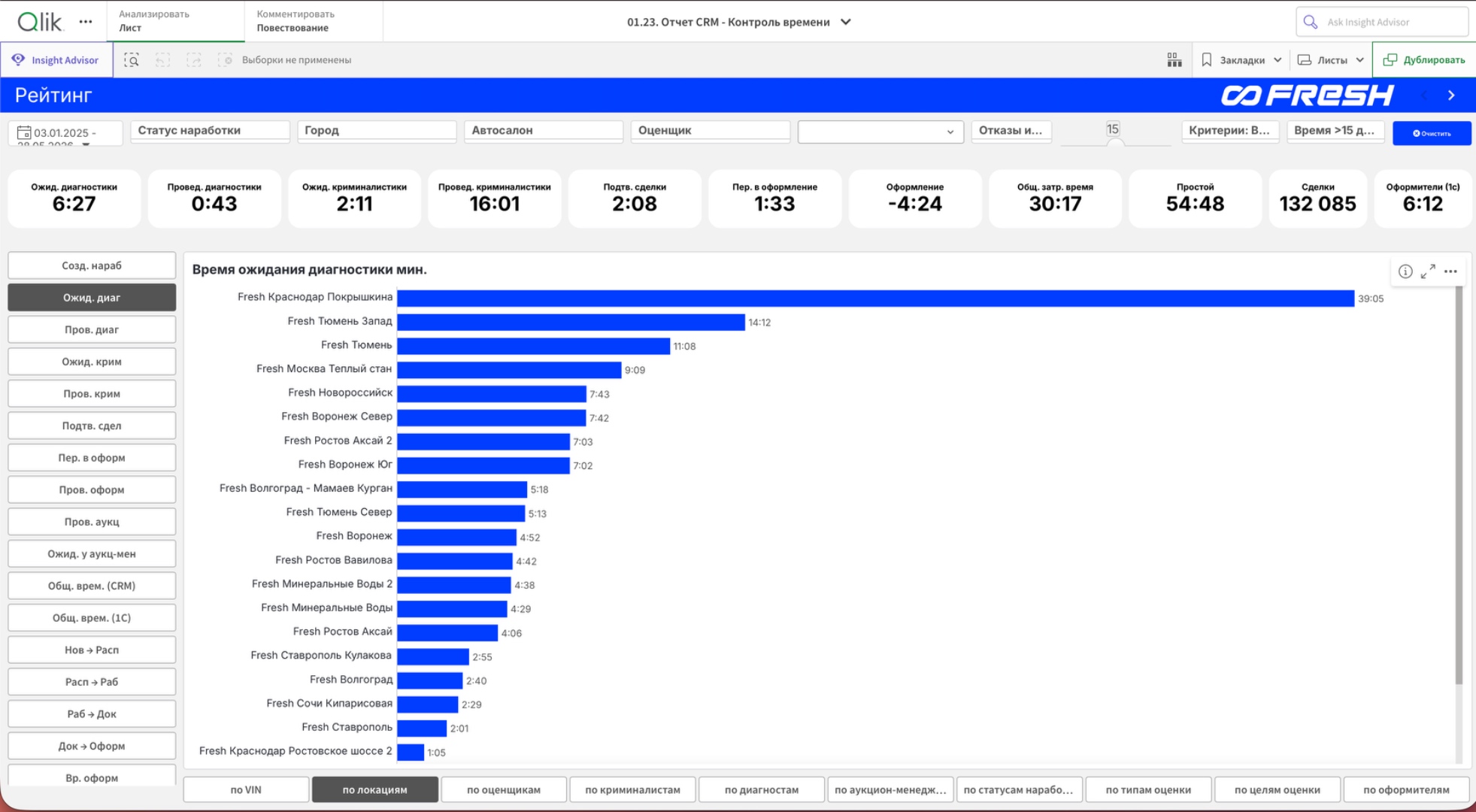Expand the chart to fullscreen
The height and width of the screenshot is (812, 1476).
pos(1428,271)
